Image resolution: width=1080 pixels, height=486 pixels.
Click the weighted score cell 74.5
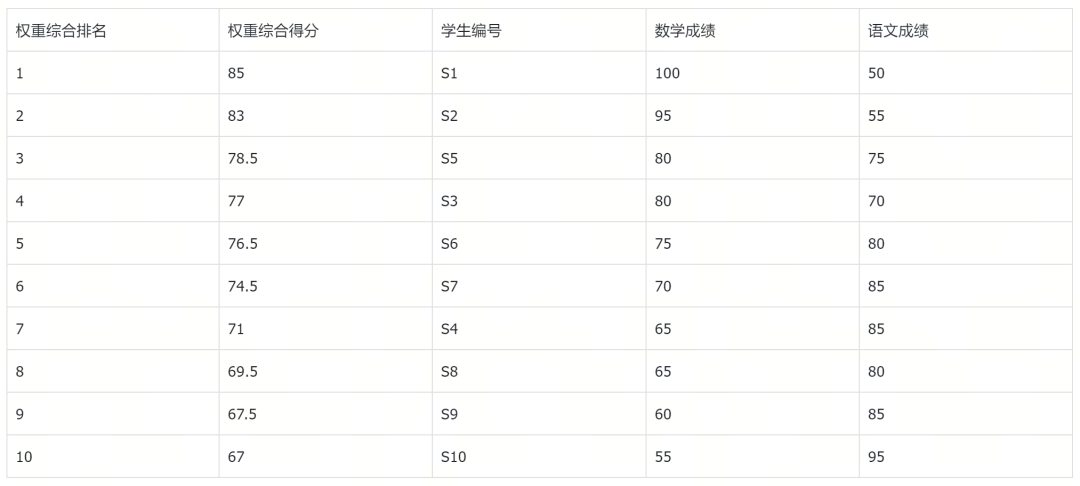(x=243, y=286)
